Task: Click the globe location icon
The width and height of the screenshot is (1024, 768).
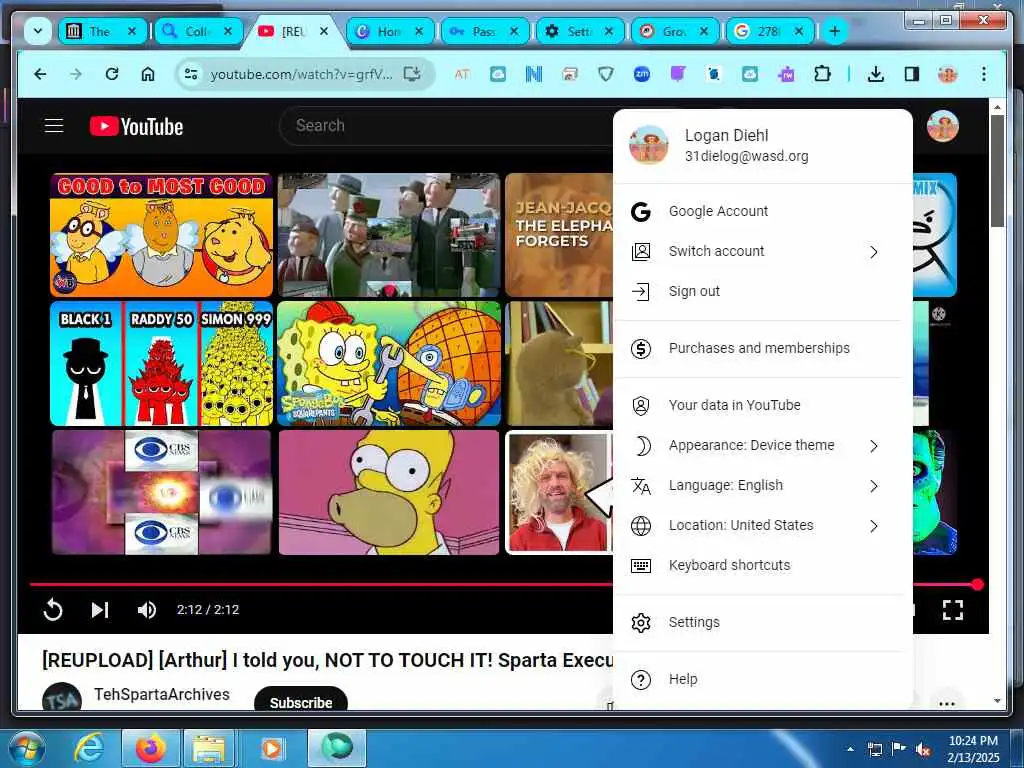Action: [641, 526]
